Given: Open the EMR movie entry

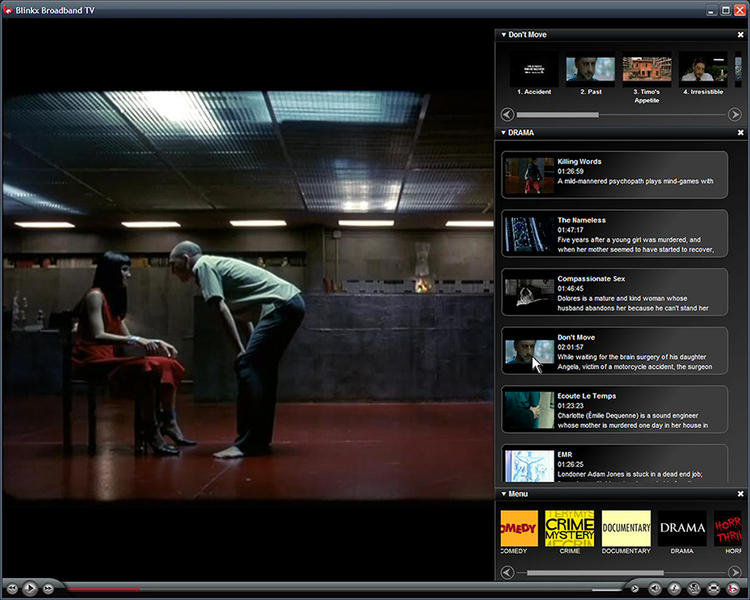Looking at the screenshot, I should click(x=615, y=463).
